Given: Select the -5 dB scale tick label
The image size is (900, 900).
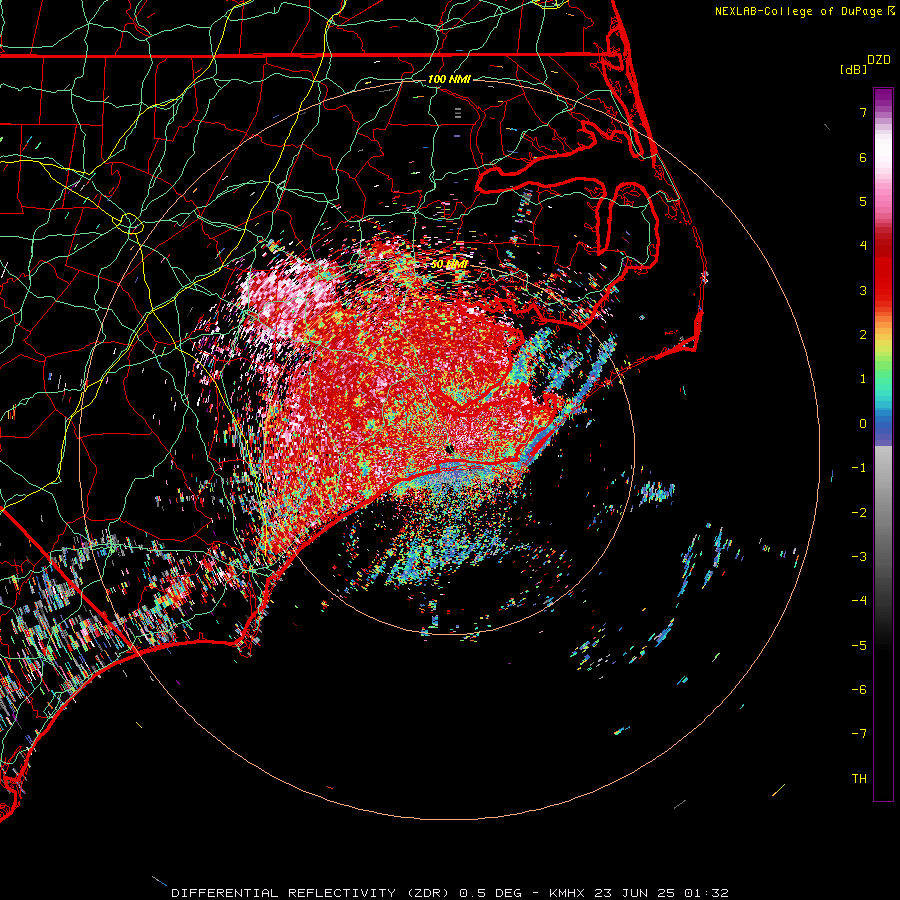Looking at the screenshot, I should click(859, 646).
